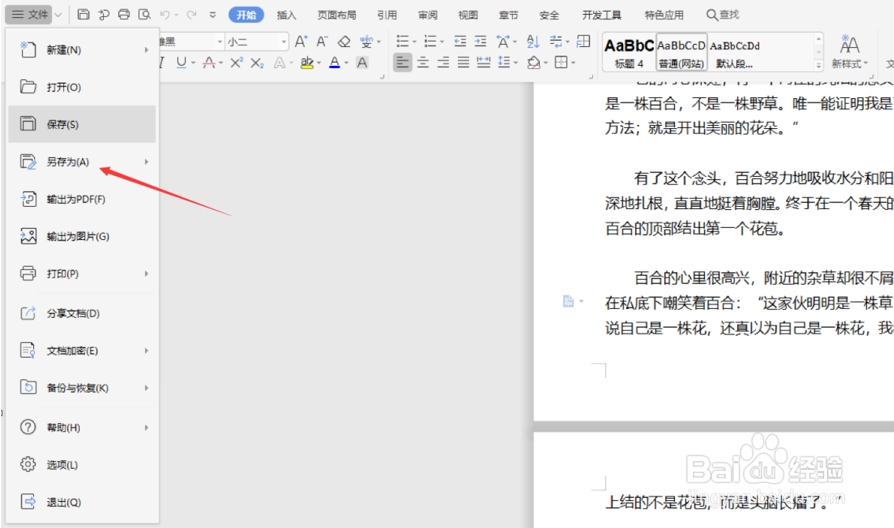The height and width of the screenshot is (528, 894).
Task: Toggle strikethrough formatting
Action: point(209,63)
